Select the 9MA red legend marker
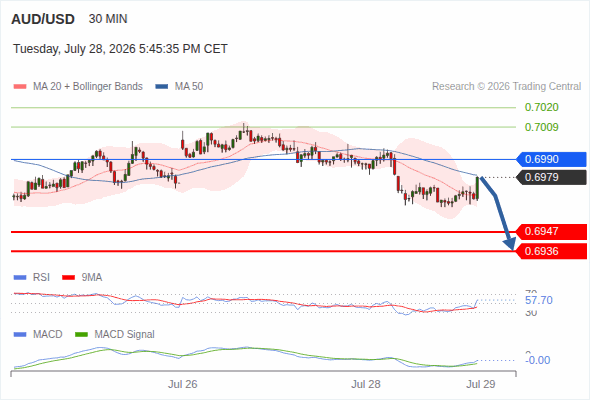 pyautogui.click(x=68, y=278)
